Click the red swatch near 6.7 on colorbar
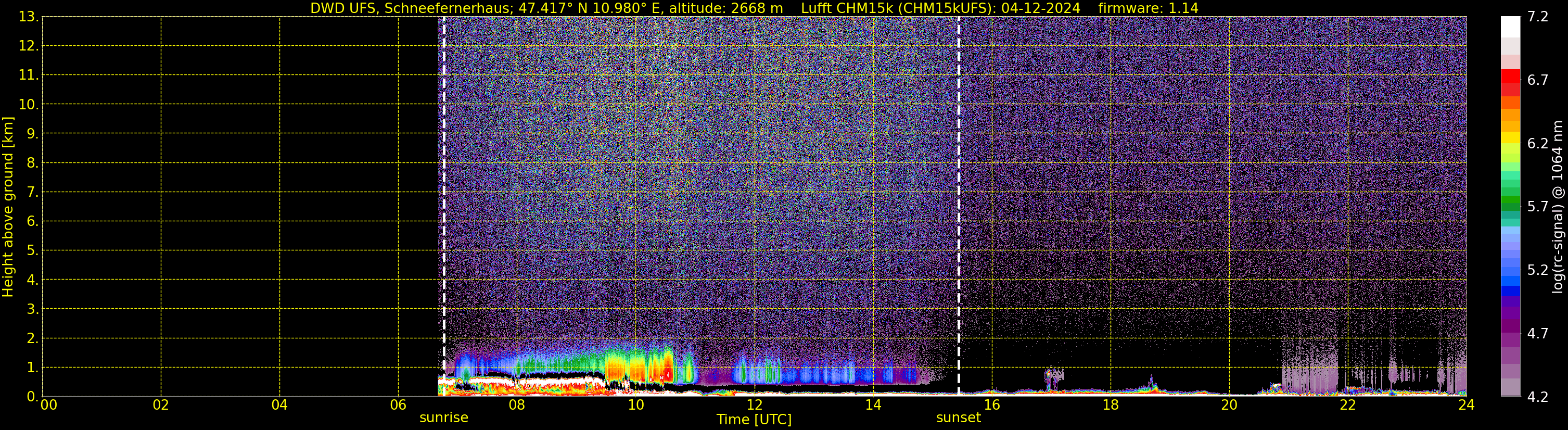Screen dimensions: 1568x430 point(1510,77)
